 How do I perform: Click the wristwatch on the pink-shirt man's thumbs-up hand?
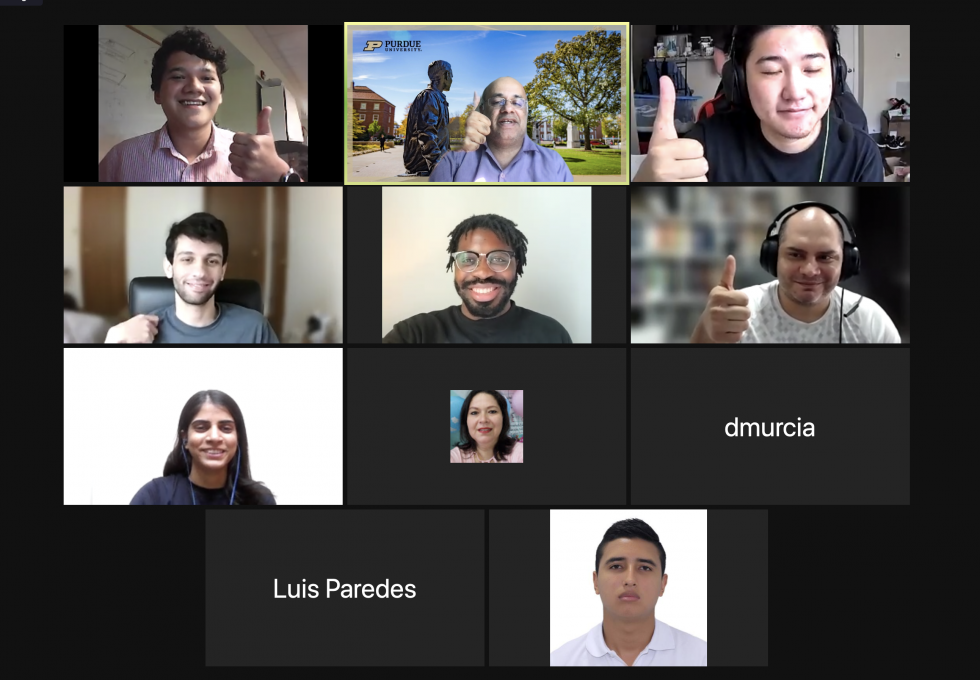tap(291, 177)
